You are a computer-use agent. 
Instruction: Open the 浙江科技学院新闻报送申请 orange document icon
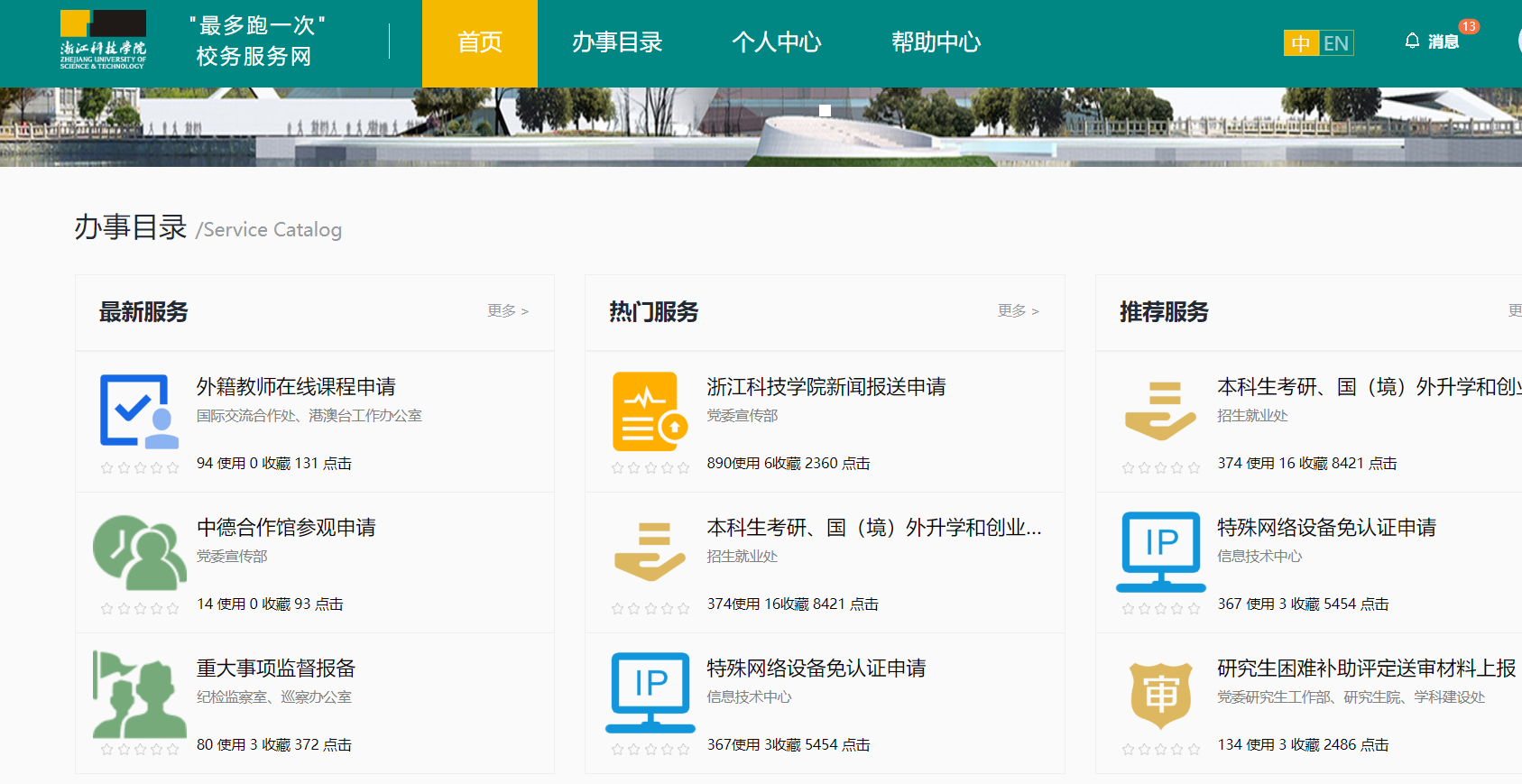tap(650, 411)
